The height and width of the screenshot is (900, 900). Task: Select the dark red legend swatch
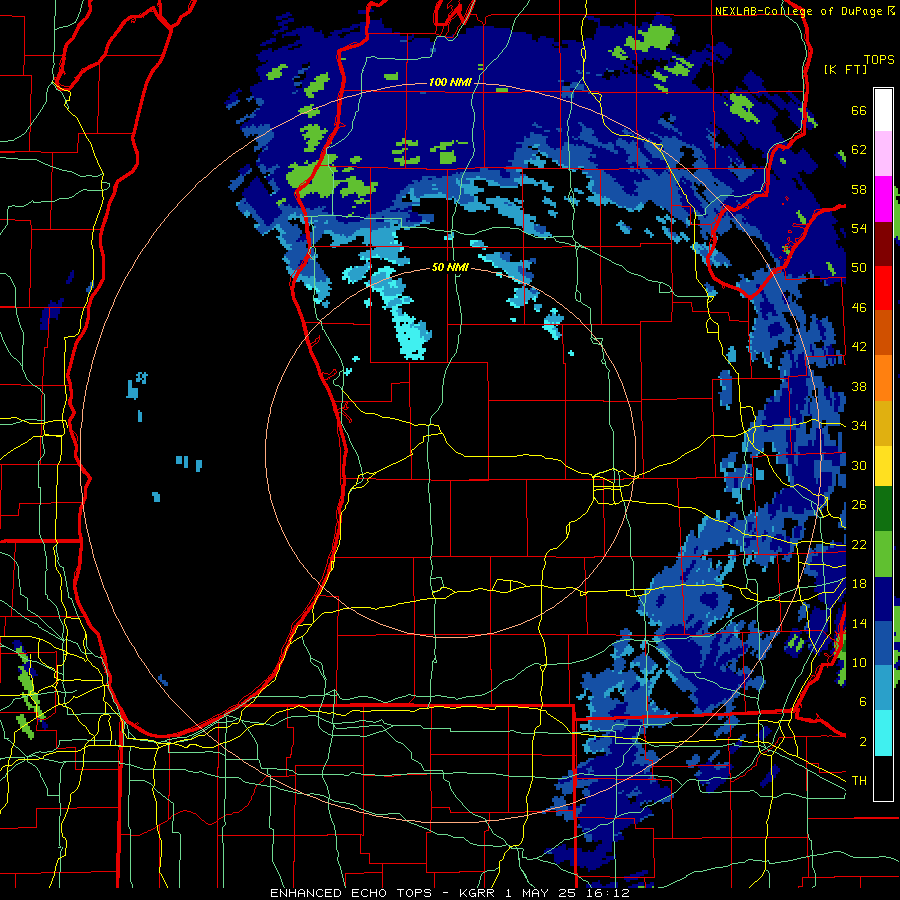click(883, 244)
